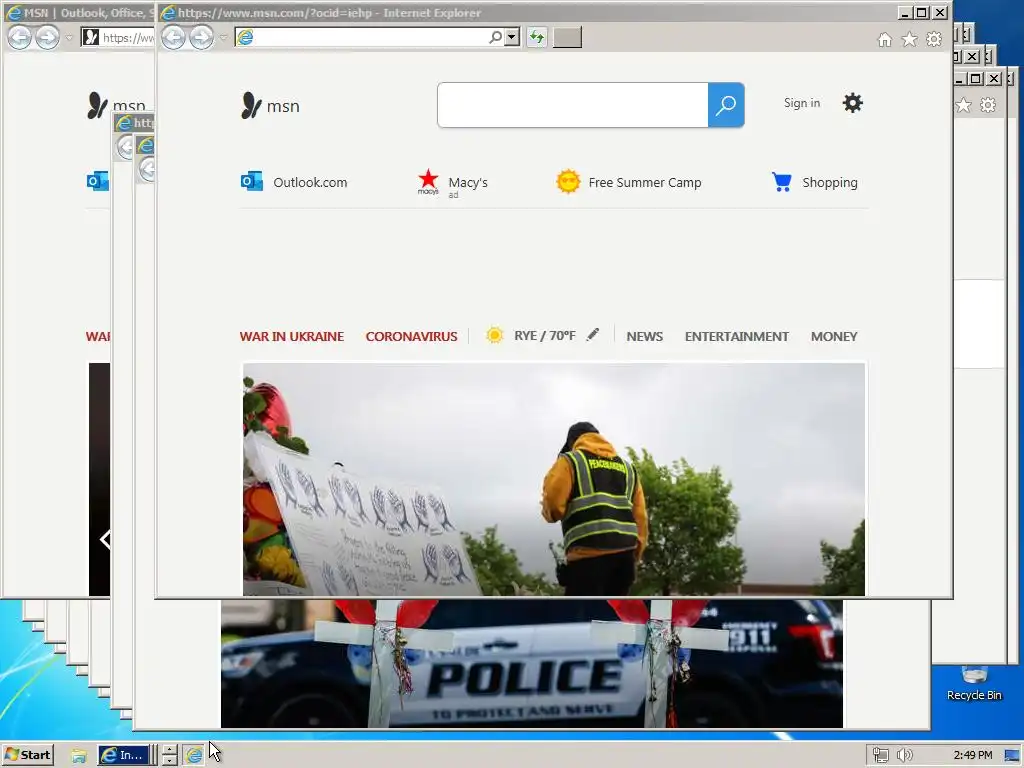The width and height of the screenshot is (1024, 768).
Task: Click the msn logo in the left background window
Action: 116,105
